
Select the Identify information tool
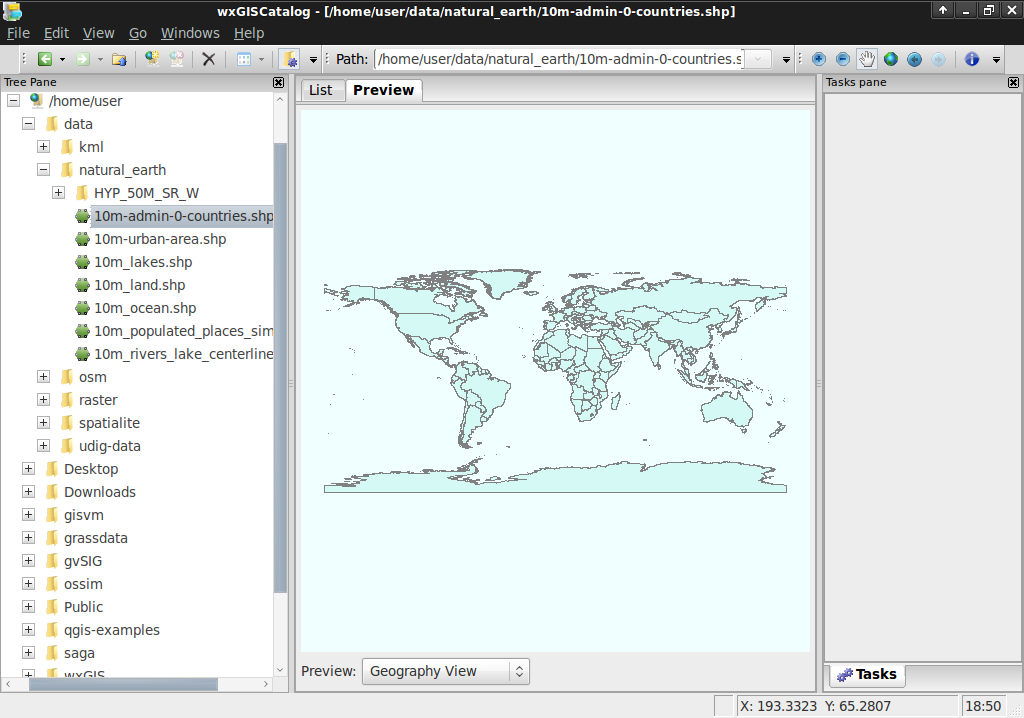click(972, 58)
